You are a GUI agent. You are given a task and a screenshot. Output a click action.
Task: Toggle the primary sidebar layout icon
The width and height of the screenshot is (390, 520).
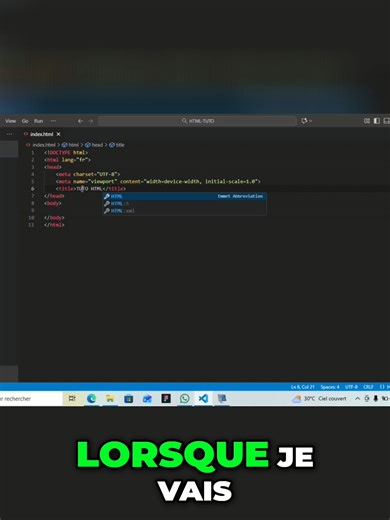pos(377,121)
